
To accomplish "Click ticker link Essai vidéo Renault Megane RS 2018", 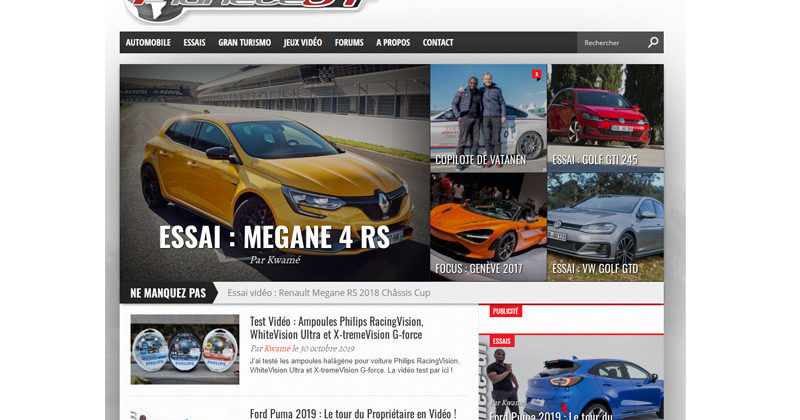I will coord(329,293).
